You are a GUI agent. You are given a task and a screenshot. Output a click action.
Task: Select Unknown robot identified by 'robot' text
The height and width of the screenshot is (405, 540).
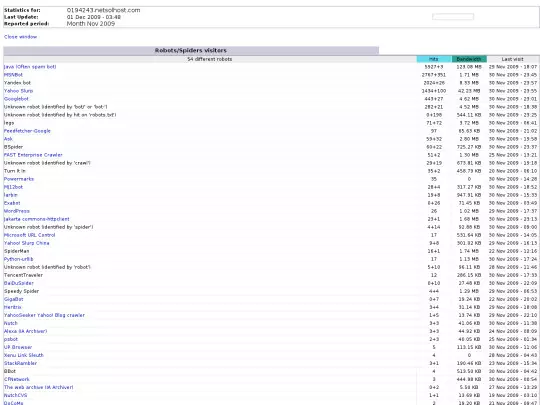(x=47, y=267)
